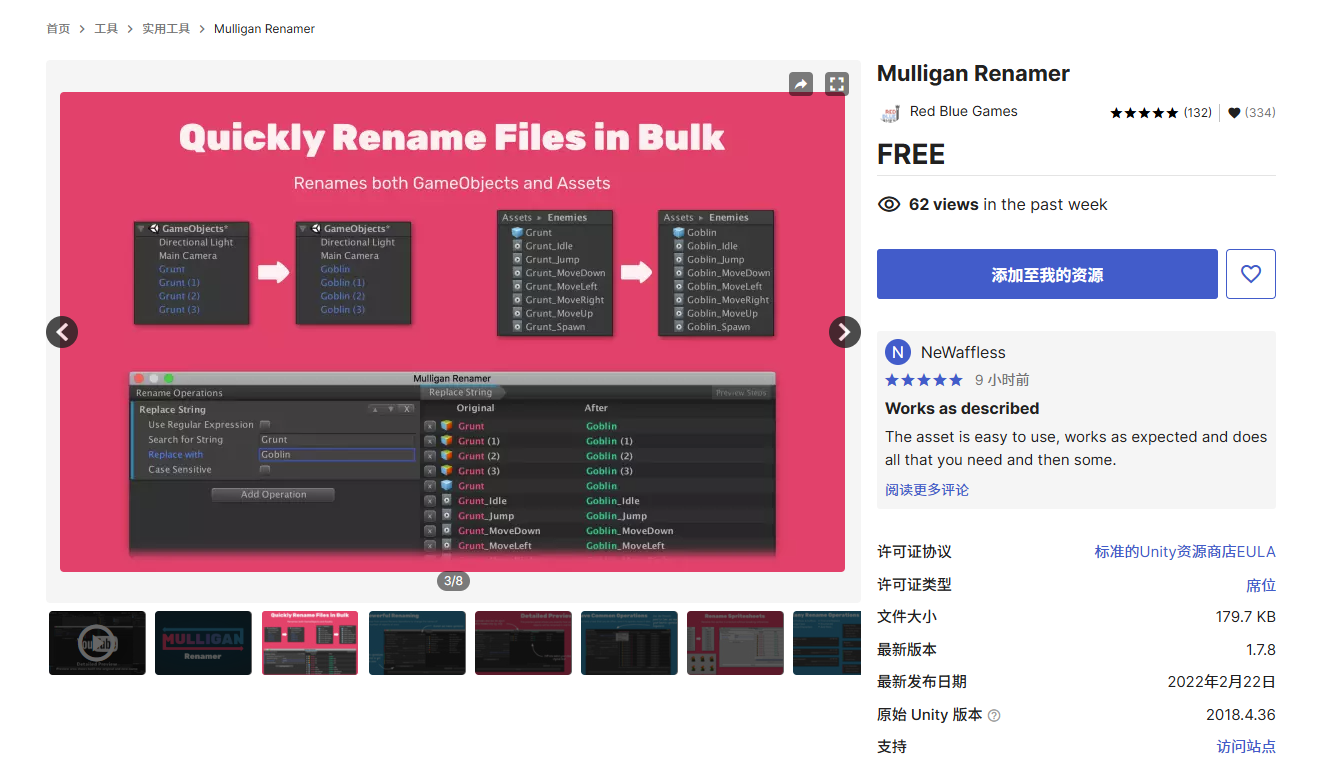Click the 2018.4.36 Unity version value

click(x=1241, y=715)
